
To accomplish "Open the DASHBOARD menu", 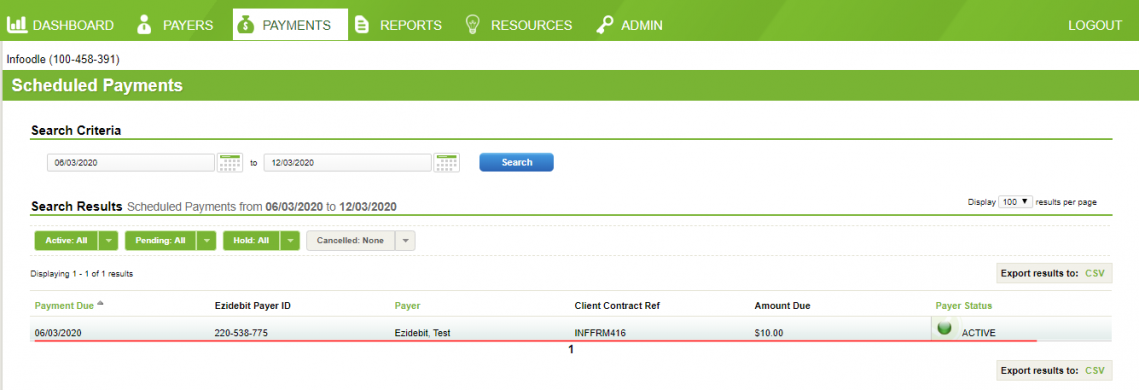I will 73,25.
